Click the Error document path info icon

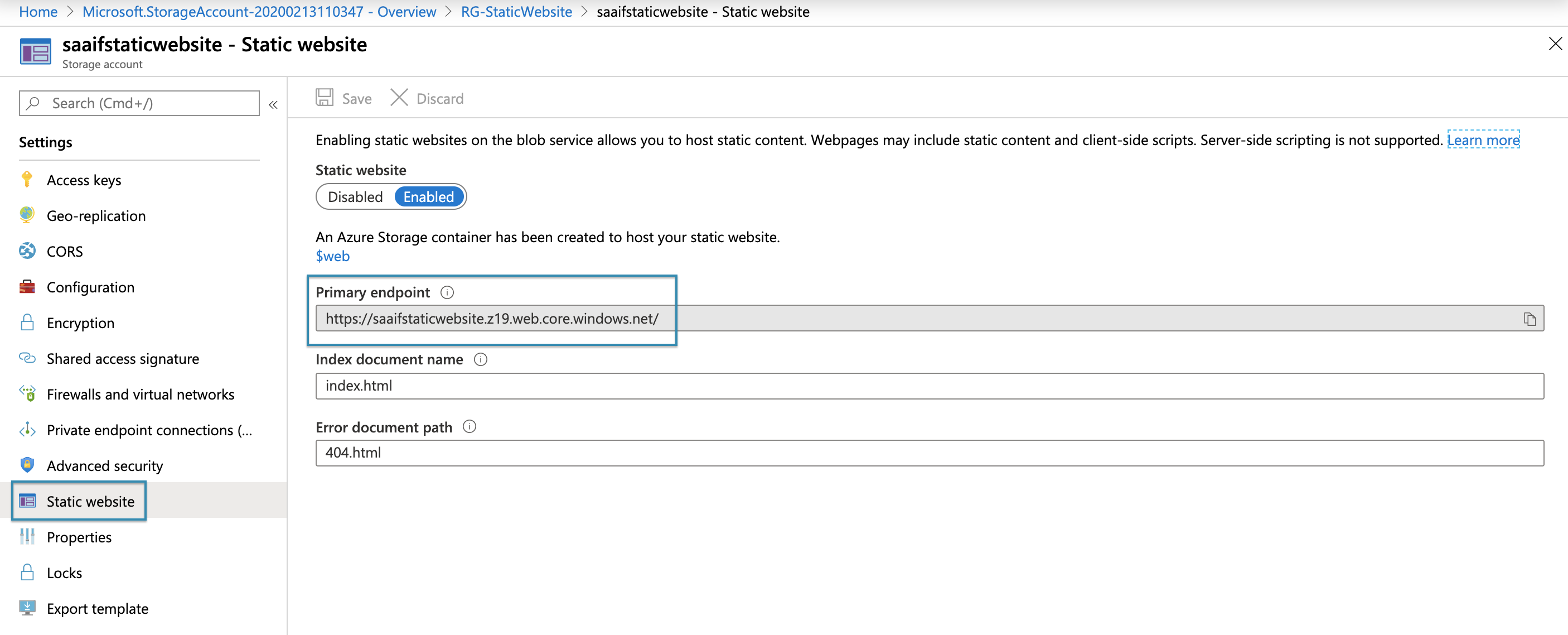click(470, 426)
